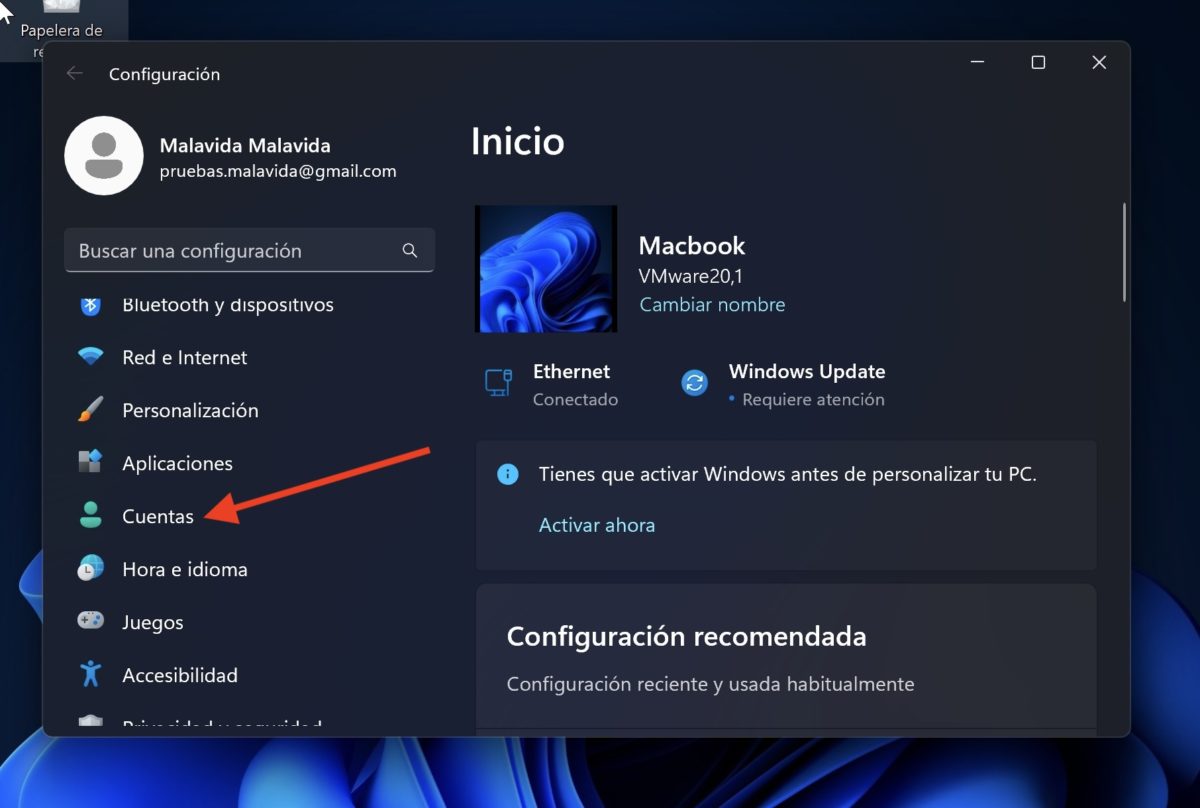Focus the Buscar una configuración field
Image resolution: width=1200 pixels, height=808 pixels.
click(x=249, y=250)
